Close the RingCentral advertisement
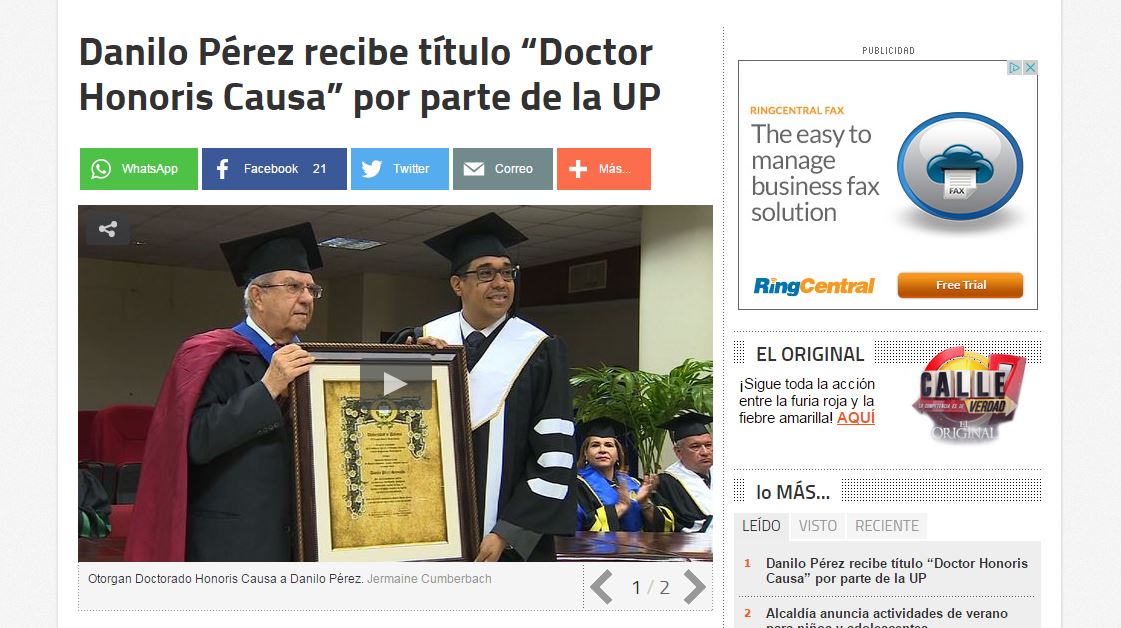This screenshot has height=628, width=1121. pyautogui.click(x=1030, y=68)
